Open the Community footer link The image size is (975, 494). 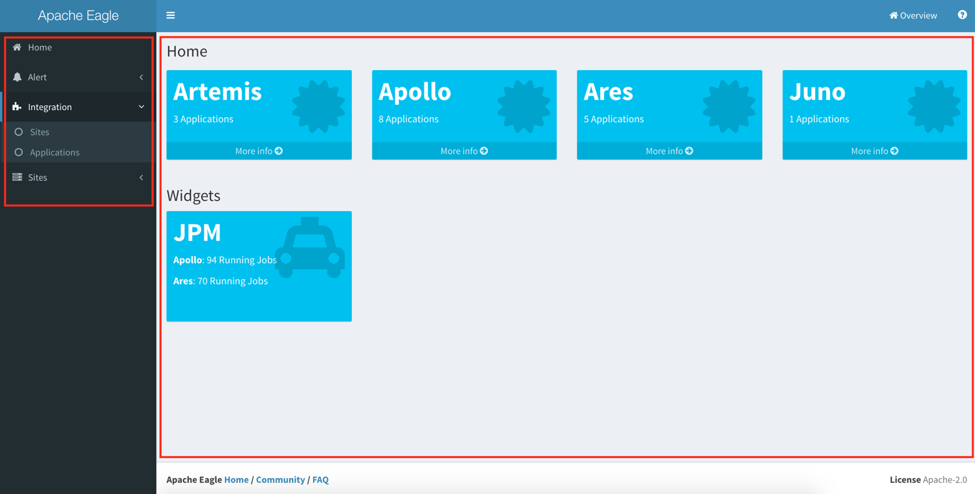coord(280,480)
